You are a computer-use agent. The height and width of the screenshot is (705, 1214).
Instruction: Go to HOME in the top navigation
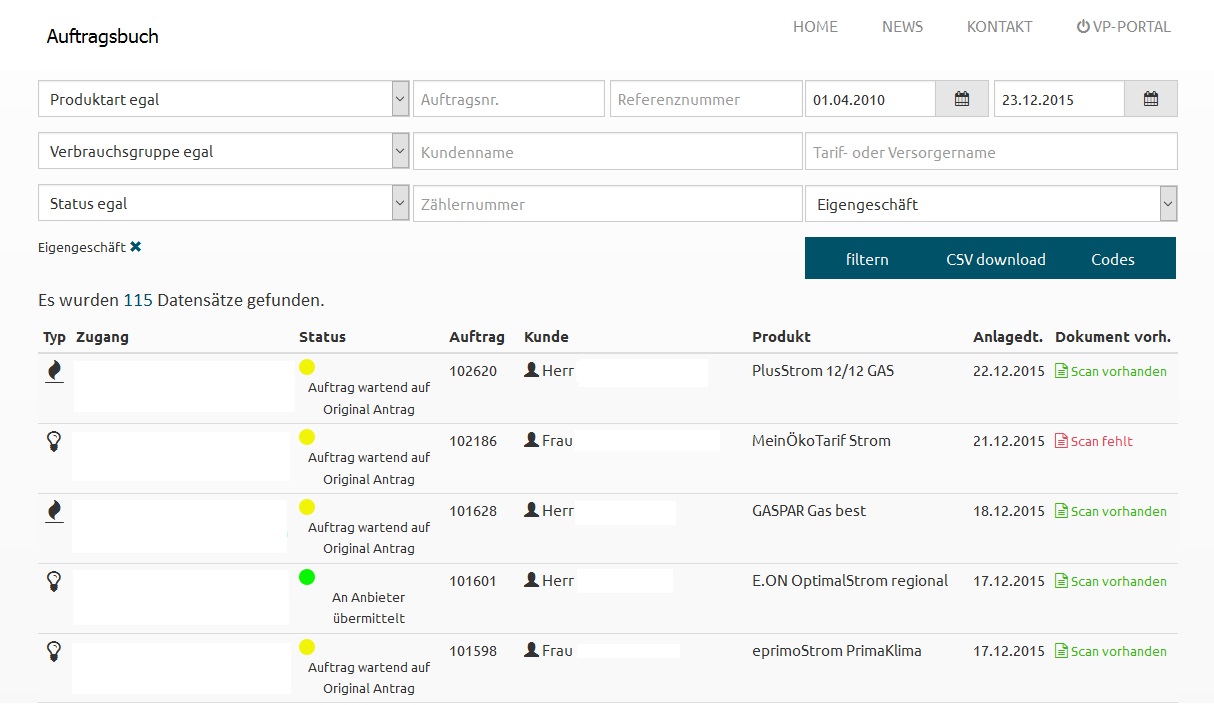coord(815,27)
